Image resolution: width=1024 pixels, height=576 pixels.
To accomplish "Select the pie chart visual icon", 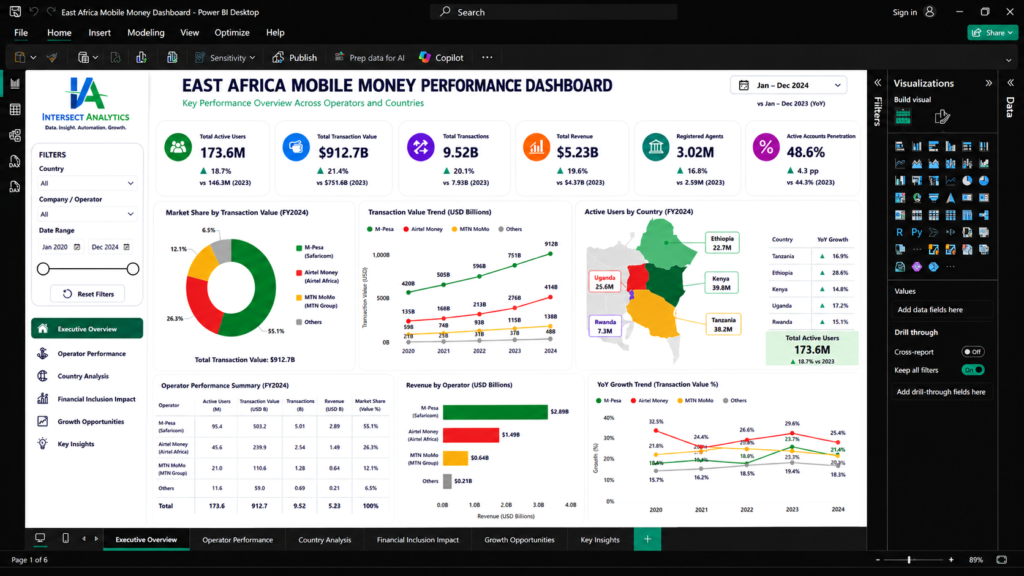I will 967,180.
